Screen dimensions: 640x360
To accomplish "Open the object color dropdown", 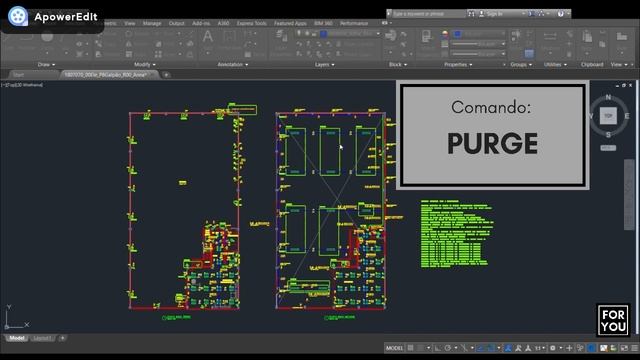I will click(480, 34).
